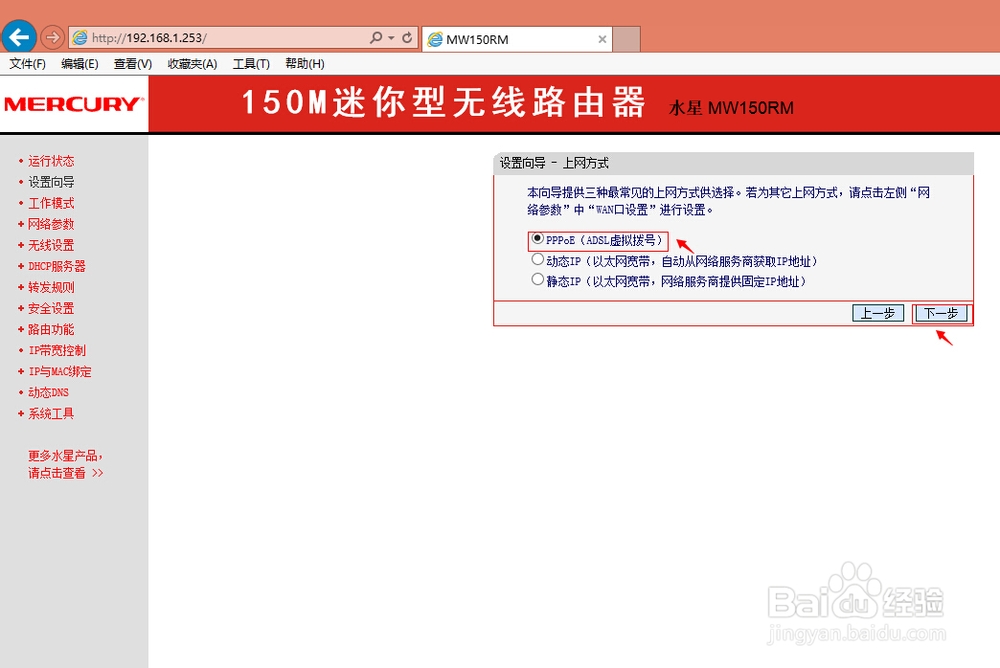Open the 工具(T) menu
This screenshot has height=668, width=1000.
pos(251,64)
